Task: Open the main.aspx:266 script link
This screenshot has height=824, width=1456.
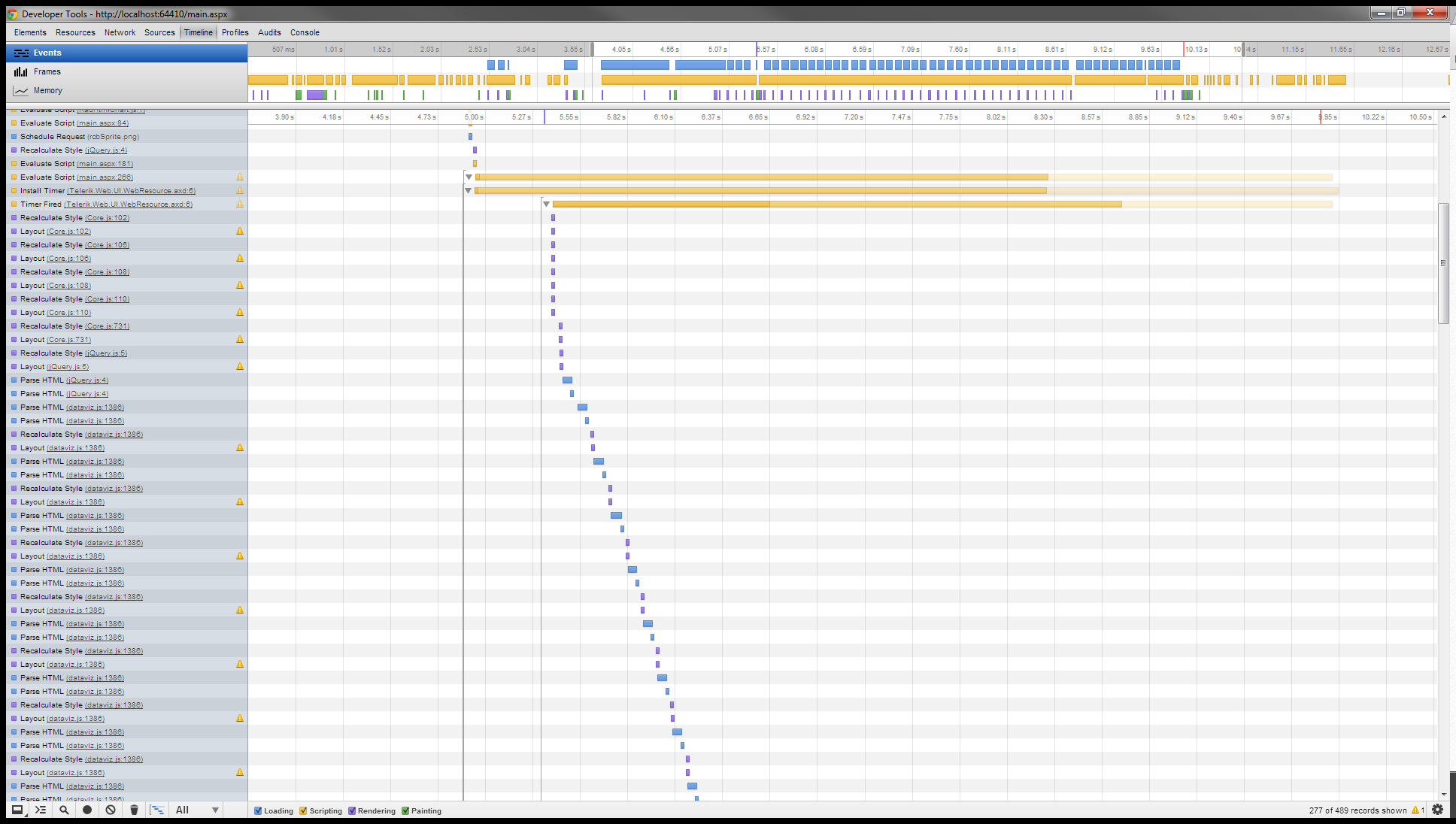Action: point(105,177)
